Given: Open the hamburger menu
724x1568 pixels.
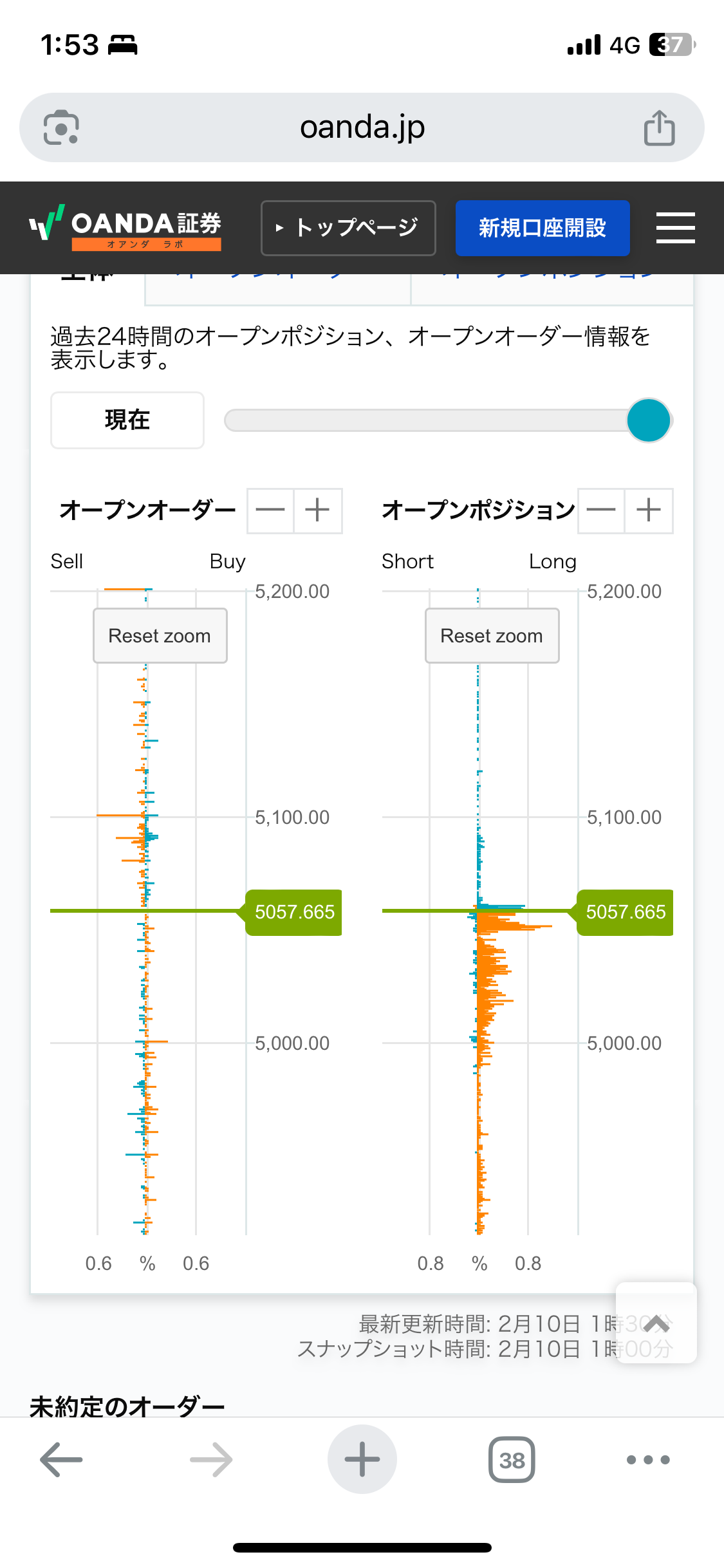Looking at the screenshot, I should click(675, 228).
